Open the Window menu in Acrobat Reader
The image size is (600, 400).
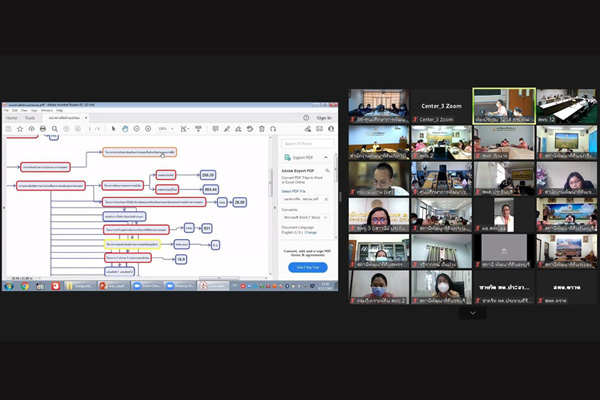coord(47,110)
